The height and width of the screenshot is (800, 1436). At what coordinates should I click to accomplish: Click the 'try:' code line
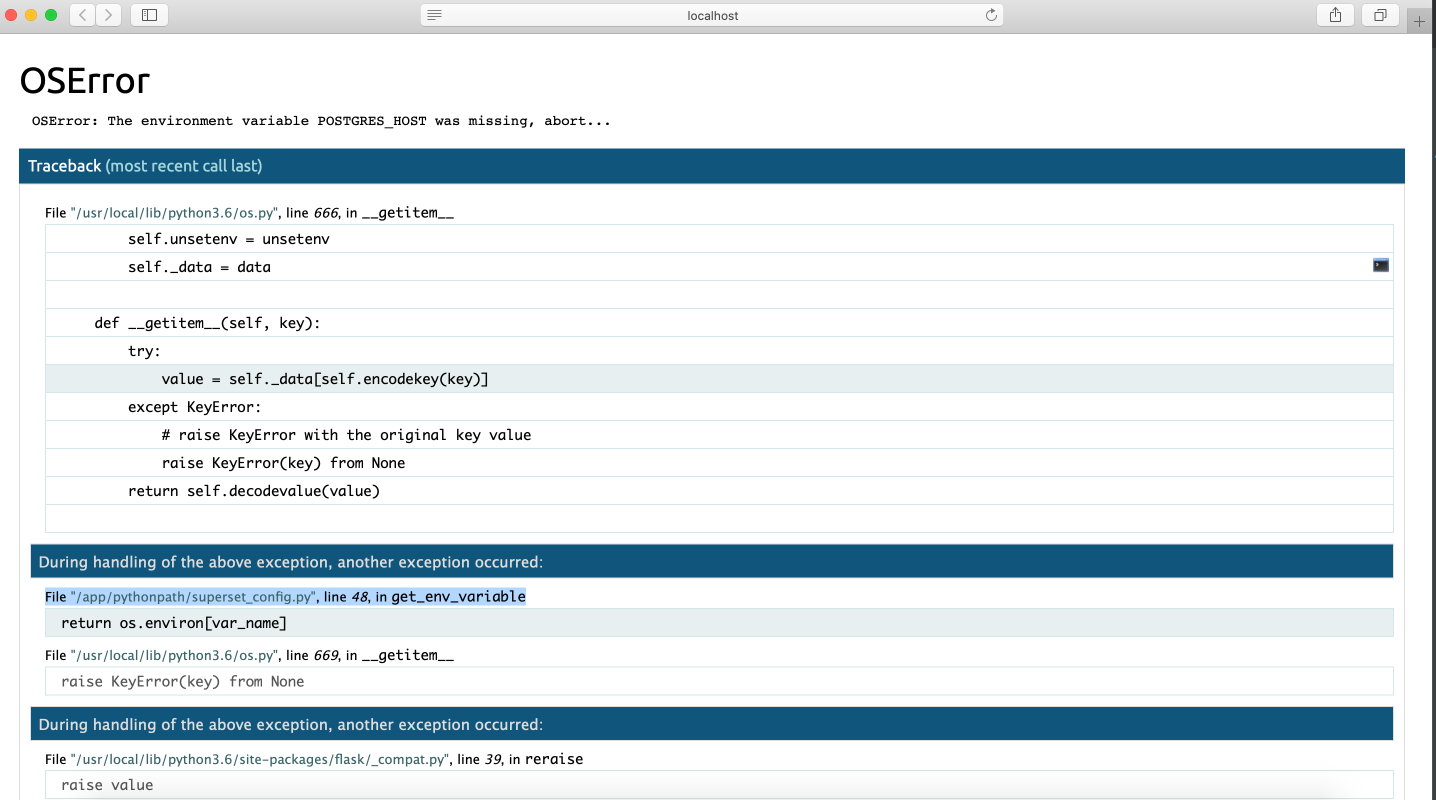[x=719, y=351]
